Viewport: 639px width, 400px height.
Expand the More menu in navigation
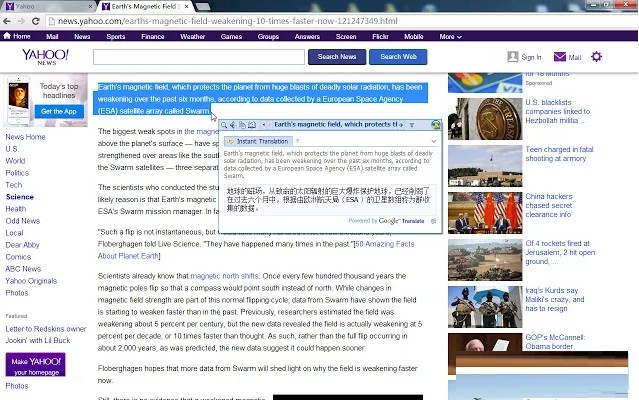tap(450, 37)
